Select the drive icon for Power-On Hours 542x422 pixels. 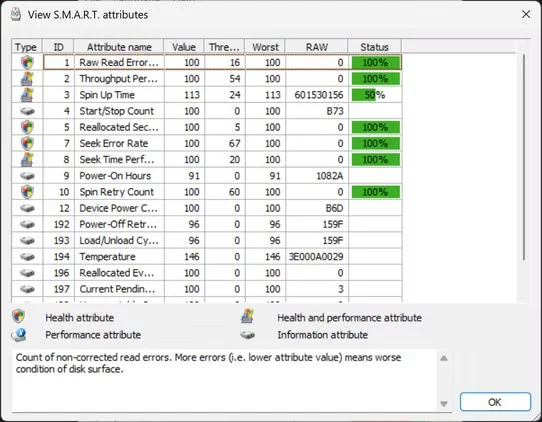(27, 176)
